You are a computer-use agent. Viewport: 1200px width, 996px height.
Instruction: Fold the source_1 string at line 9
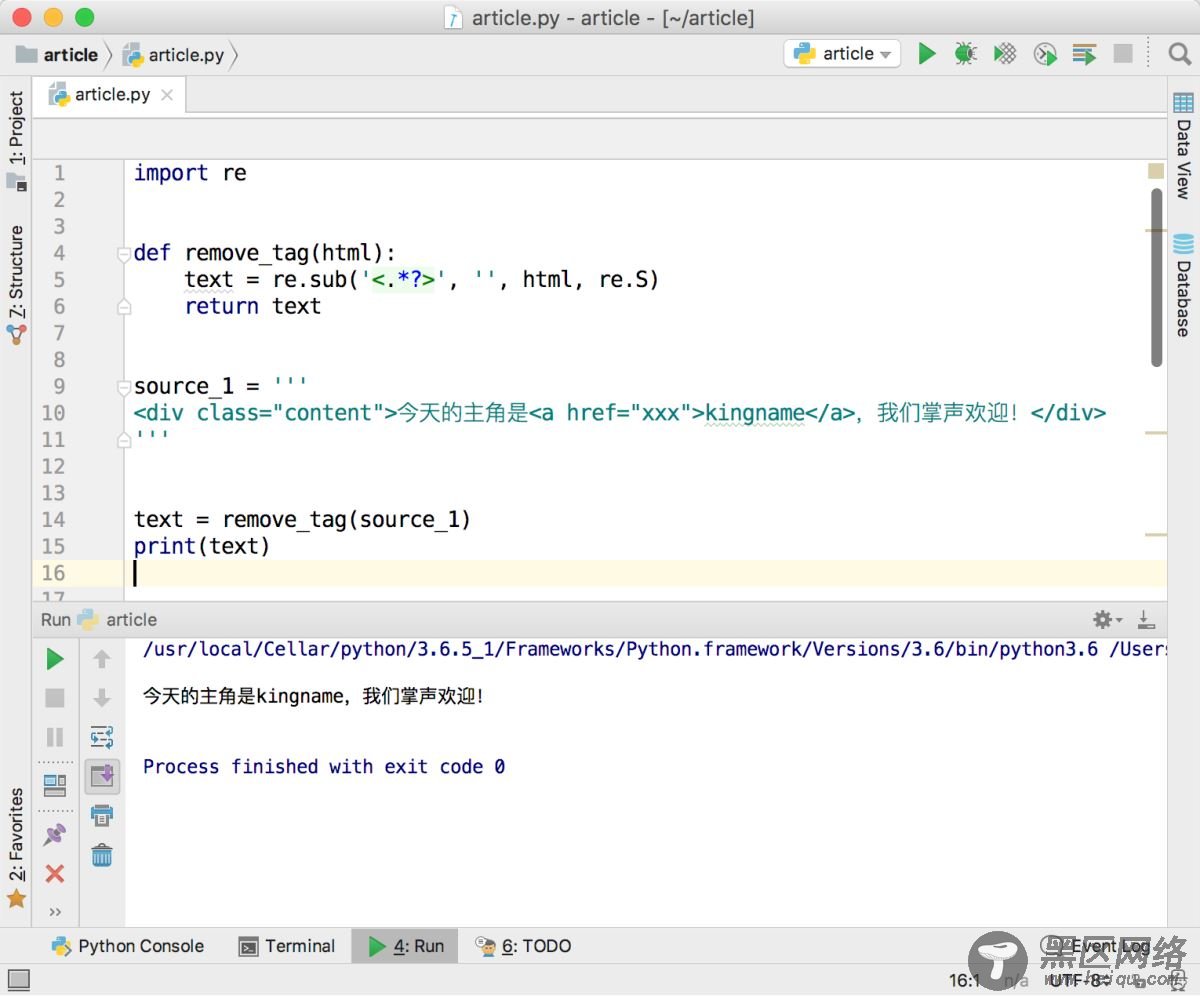(124, 386)
